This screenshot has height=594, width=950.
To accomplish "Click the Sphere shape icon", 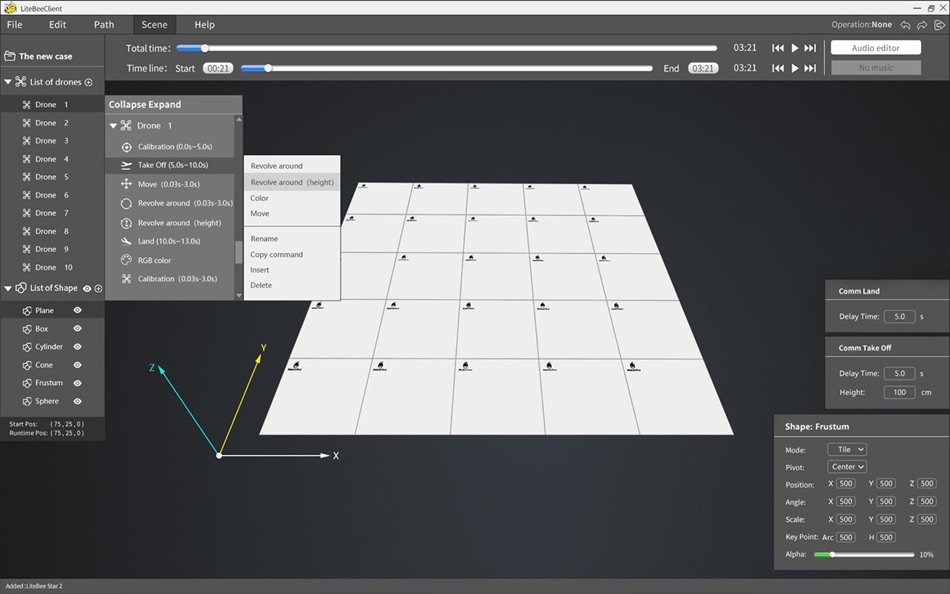I will point(27,402).
